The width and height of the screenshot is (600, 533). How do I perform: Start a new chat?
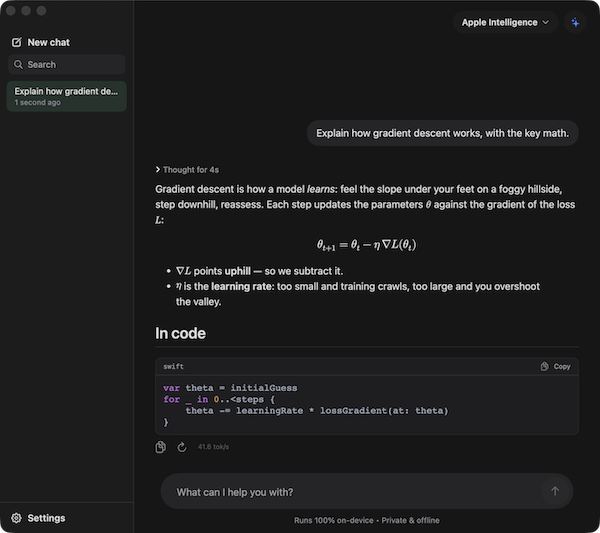point(41,42)
